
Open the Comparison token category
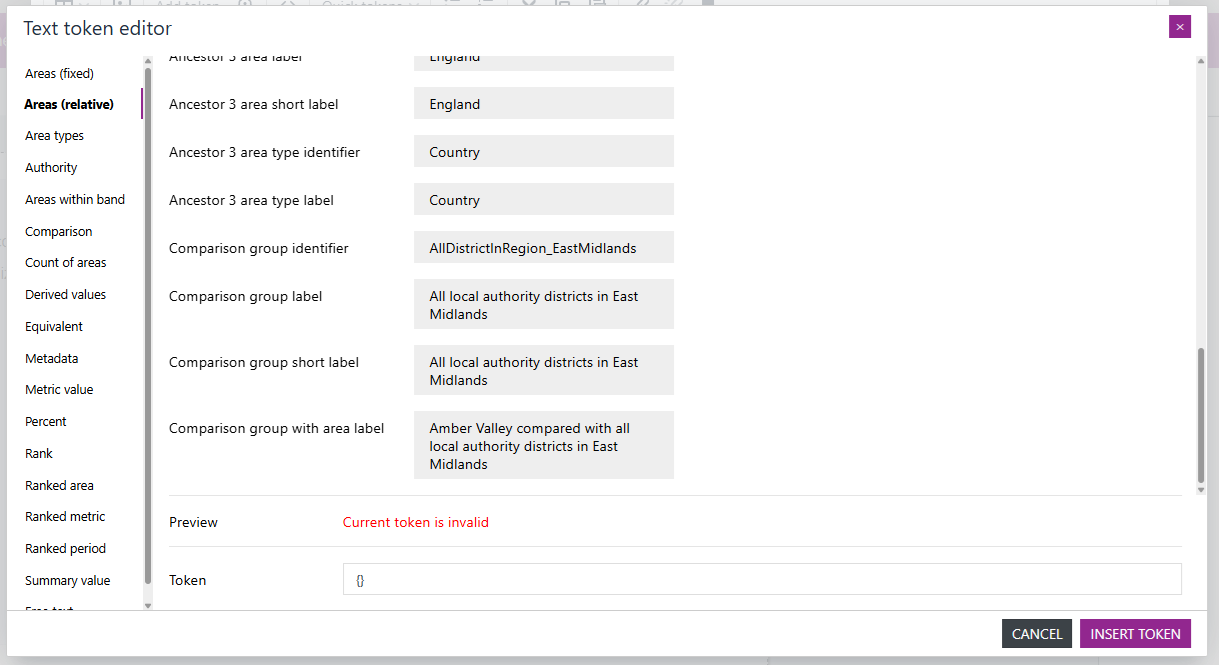coord(59,231)
